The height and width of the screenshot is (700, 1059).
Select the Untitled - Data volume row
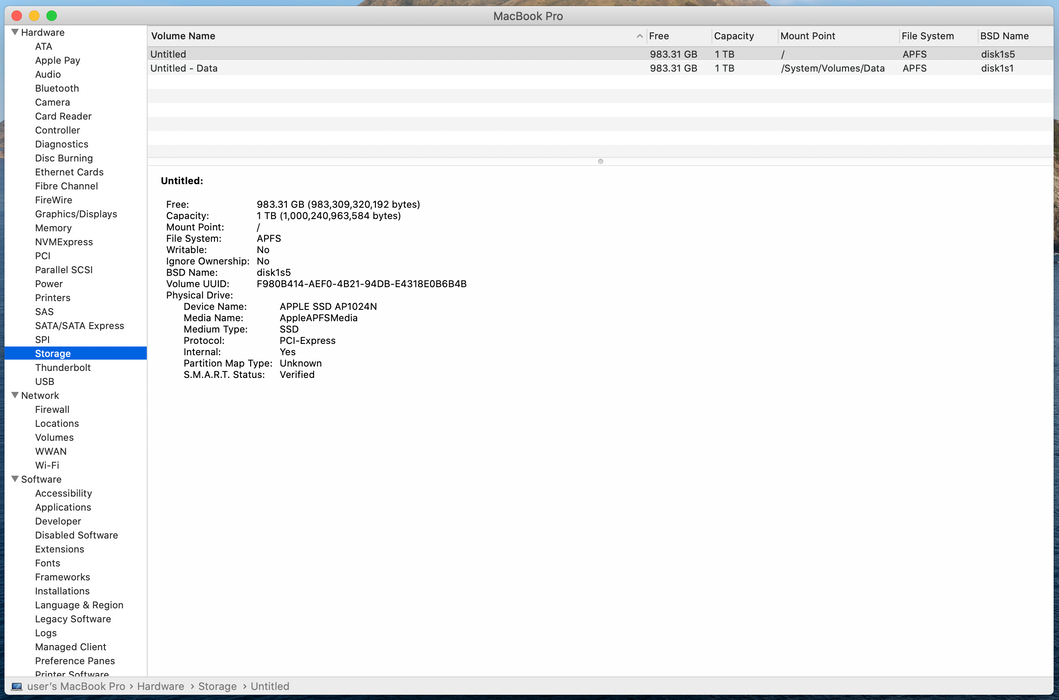click(x=600, y=68)
